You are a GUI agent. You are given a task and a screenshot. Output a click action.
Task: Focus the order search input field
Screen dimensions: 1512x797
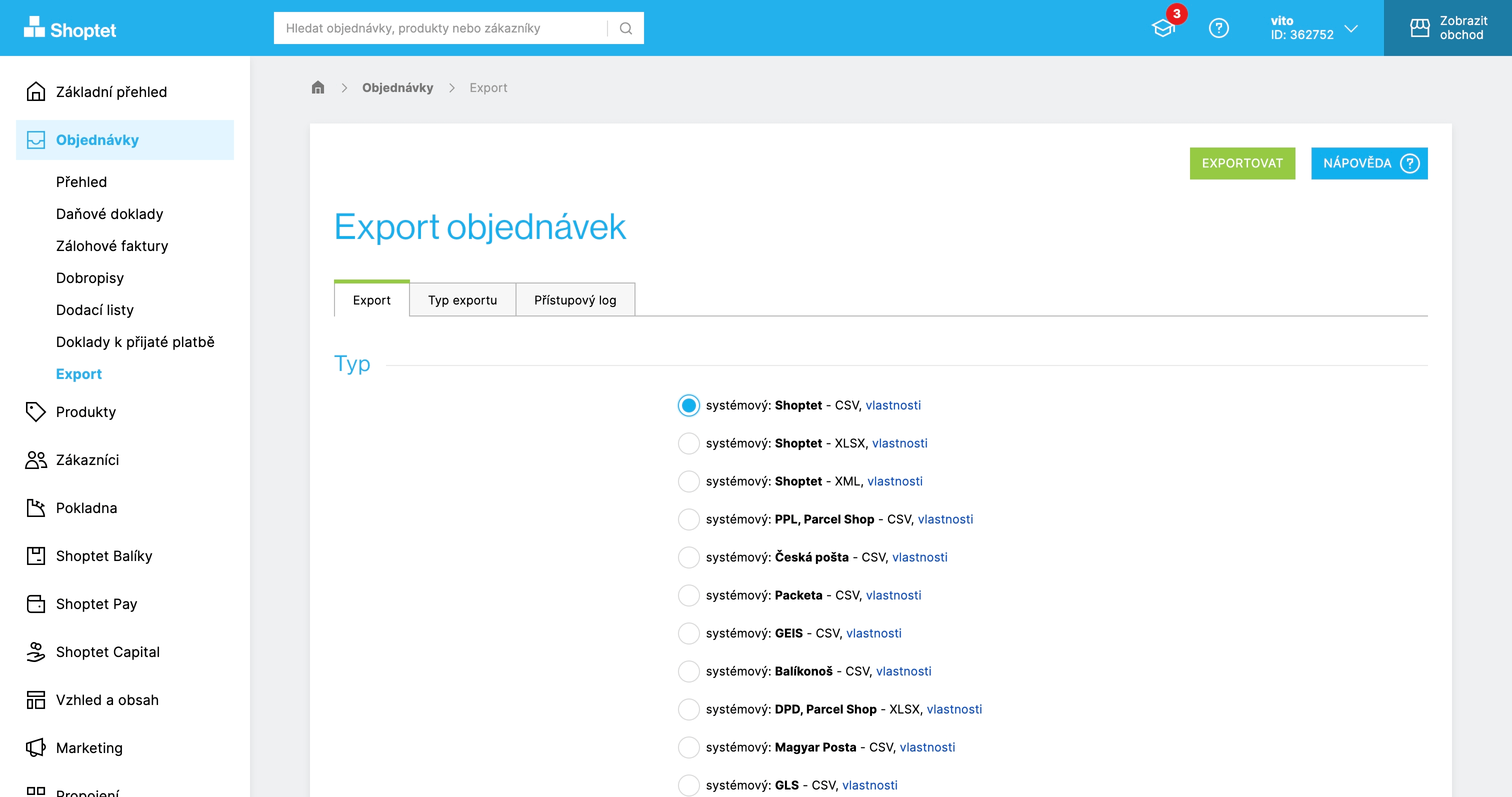[x=440, y=28]
